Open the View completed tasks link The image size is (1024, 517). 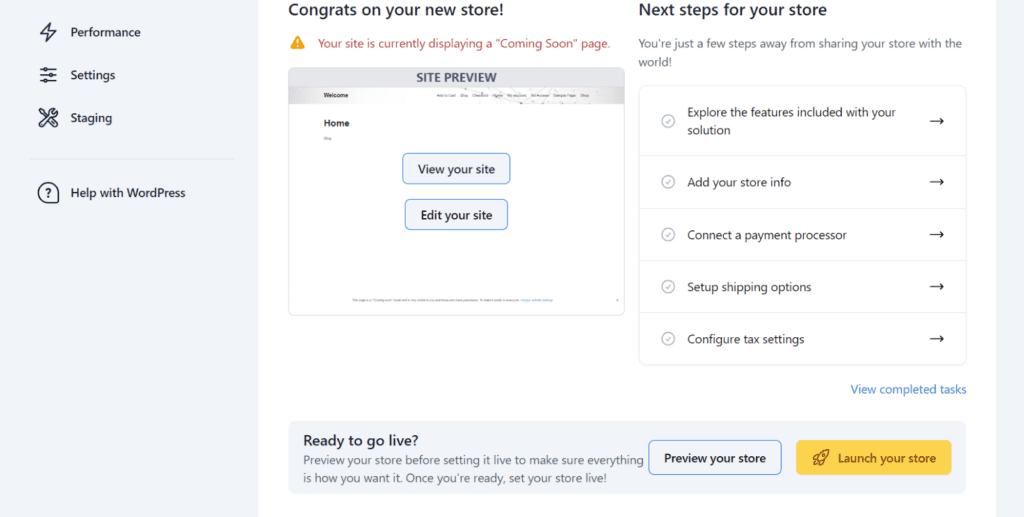(x=908, y=389)
